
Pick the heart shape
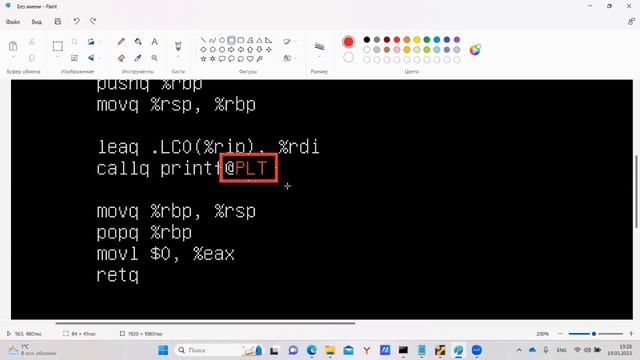tap(250, 59)
